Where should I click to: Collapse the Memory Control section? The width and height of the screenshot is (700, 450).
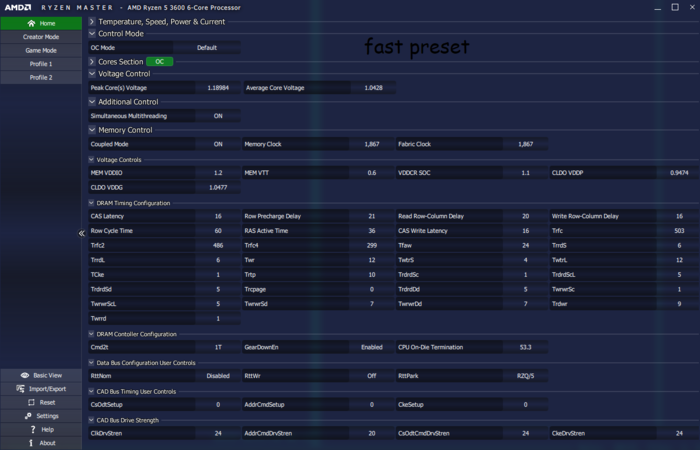(92, 130)
